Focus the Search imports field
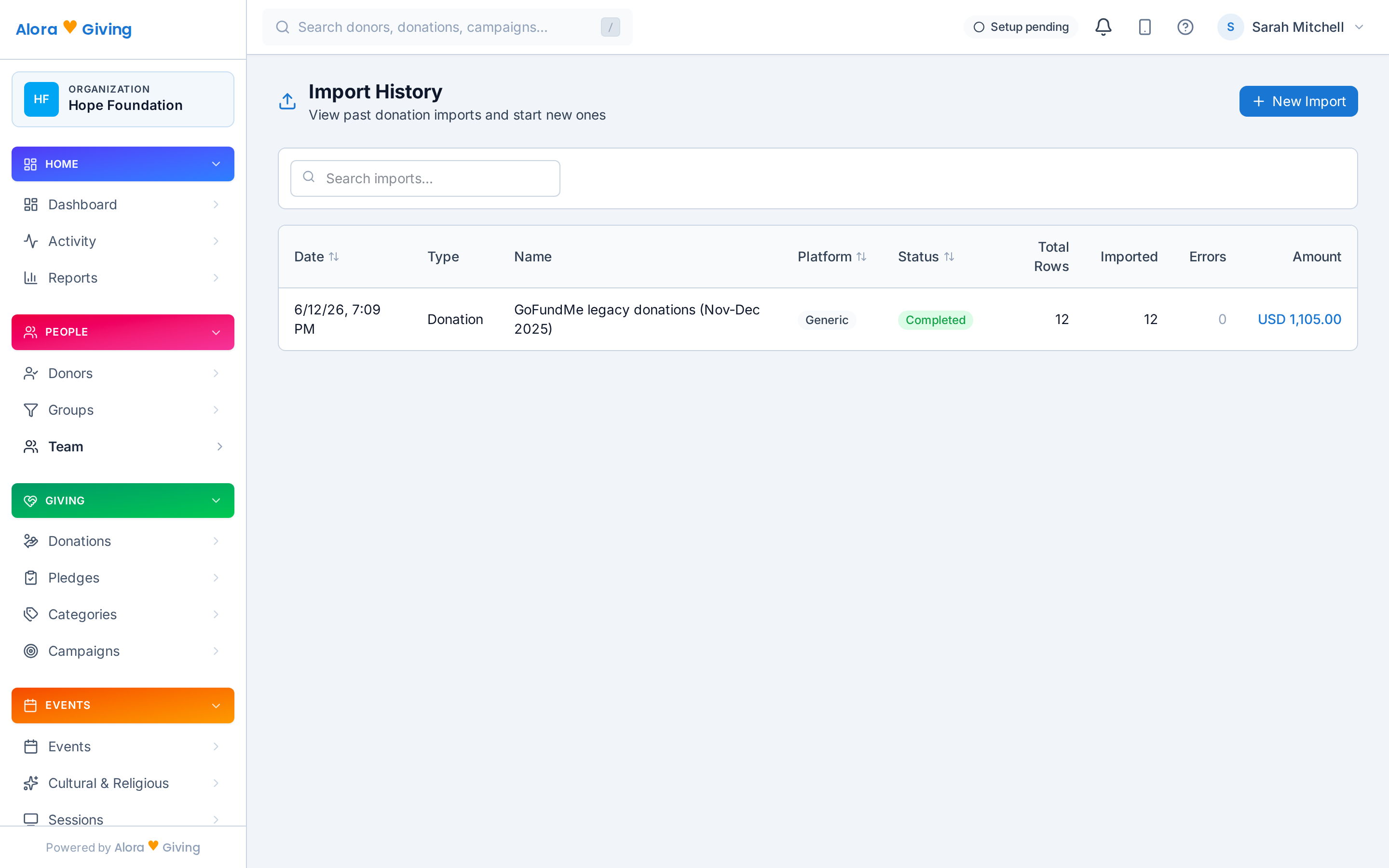1389x868 pixels. coord(425,178)
